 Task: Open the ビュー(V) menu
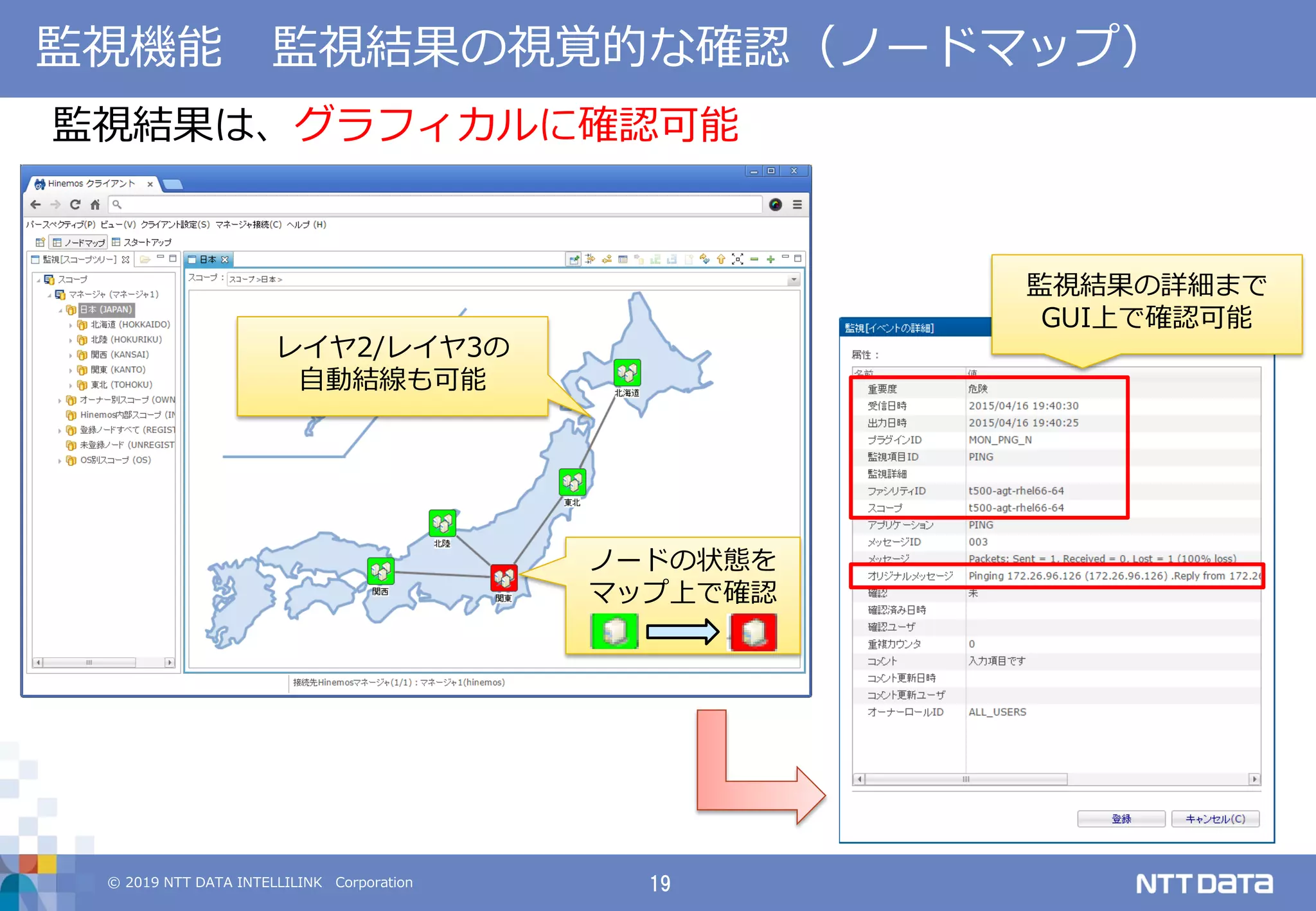point(118,224)
